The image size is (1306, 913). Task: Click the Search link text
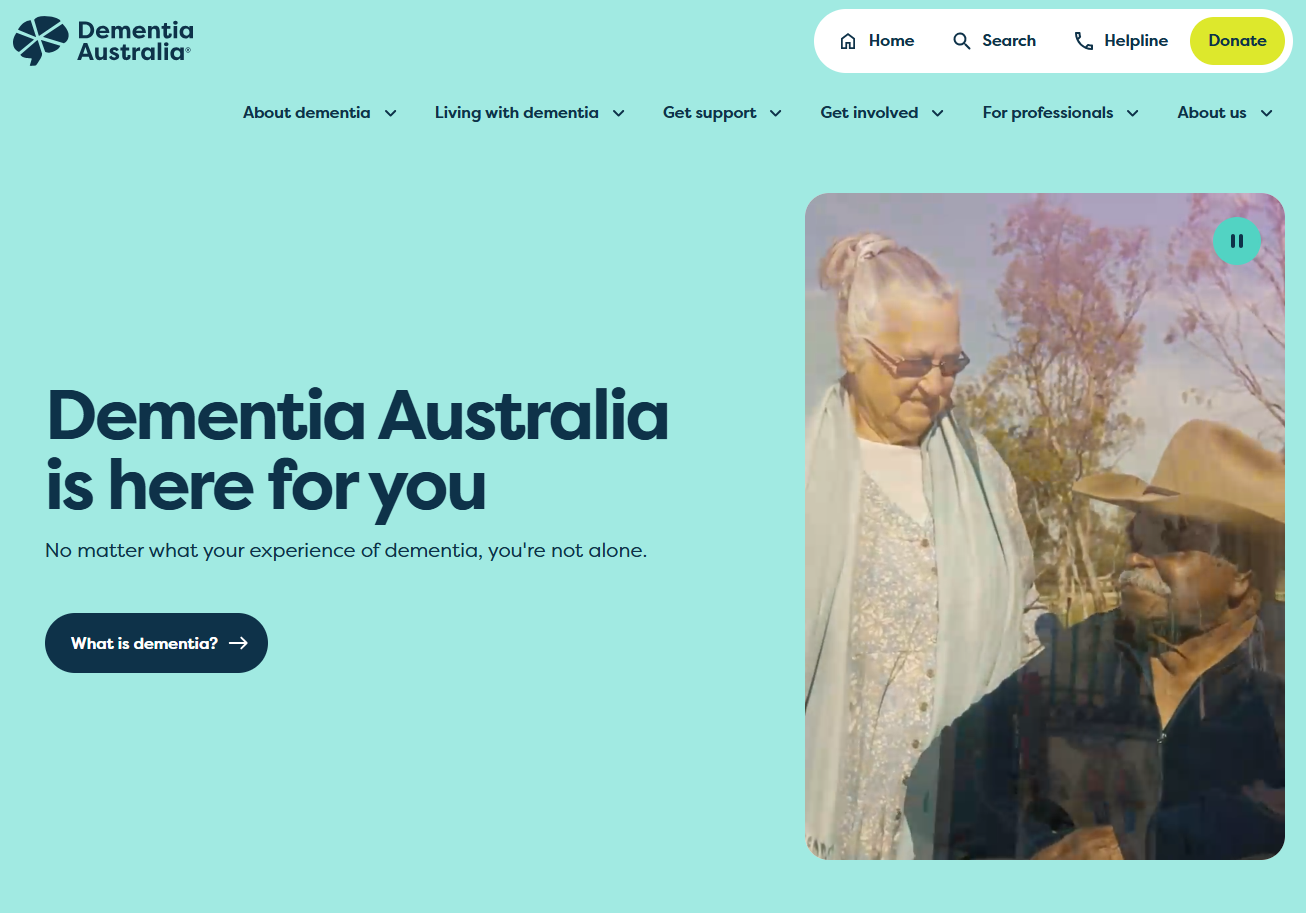(x=1009, y=41)
